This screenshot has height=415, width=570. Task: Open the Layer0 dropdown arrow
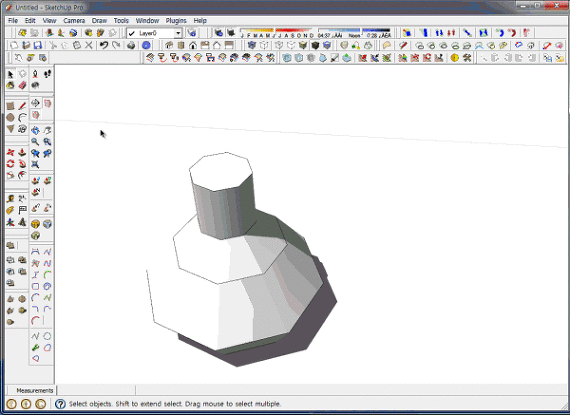pos(178,33)
